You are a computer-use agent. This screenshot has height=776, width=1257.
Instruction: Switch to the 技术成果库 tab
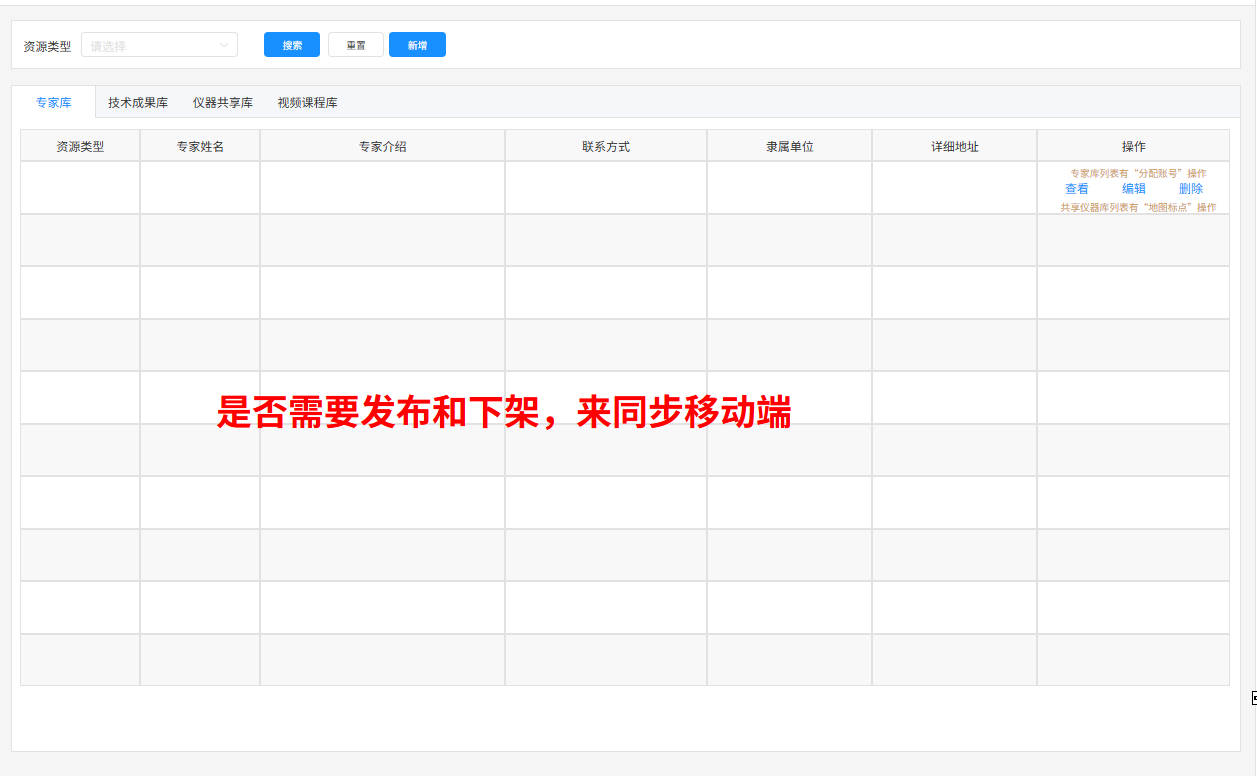tap(138, 102)
